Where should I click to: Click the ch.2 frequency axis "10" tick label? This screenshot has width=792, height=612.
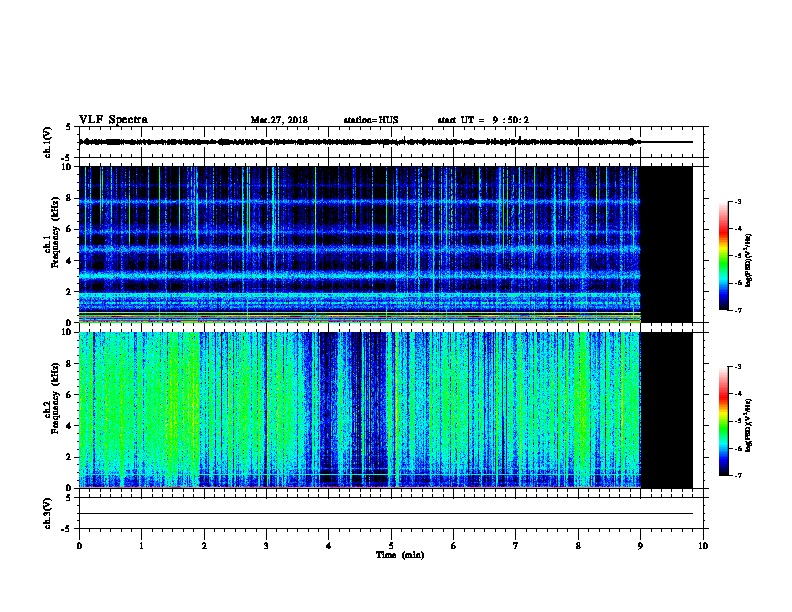67,332
